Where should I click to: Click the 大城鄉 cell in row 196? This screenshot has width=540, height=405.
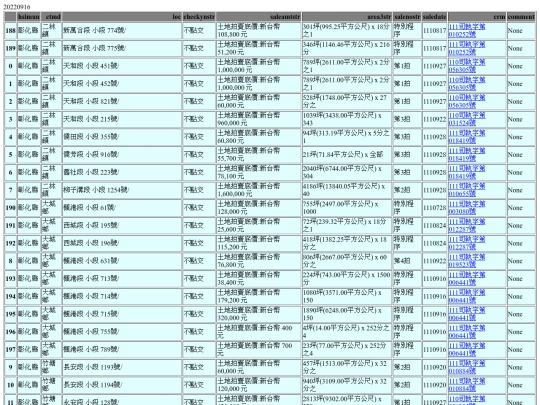(51, 332)
